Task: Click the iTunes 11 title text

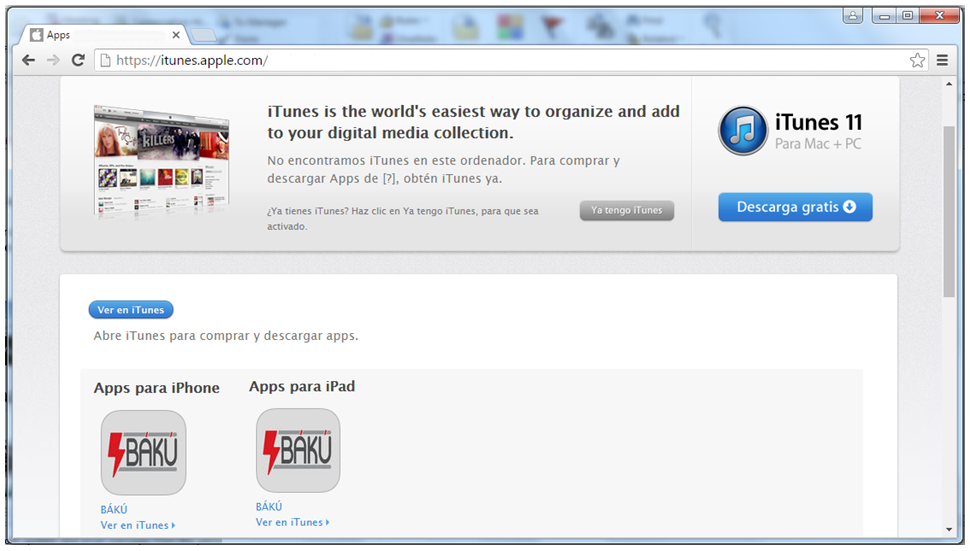Action: (818, 122)
